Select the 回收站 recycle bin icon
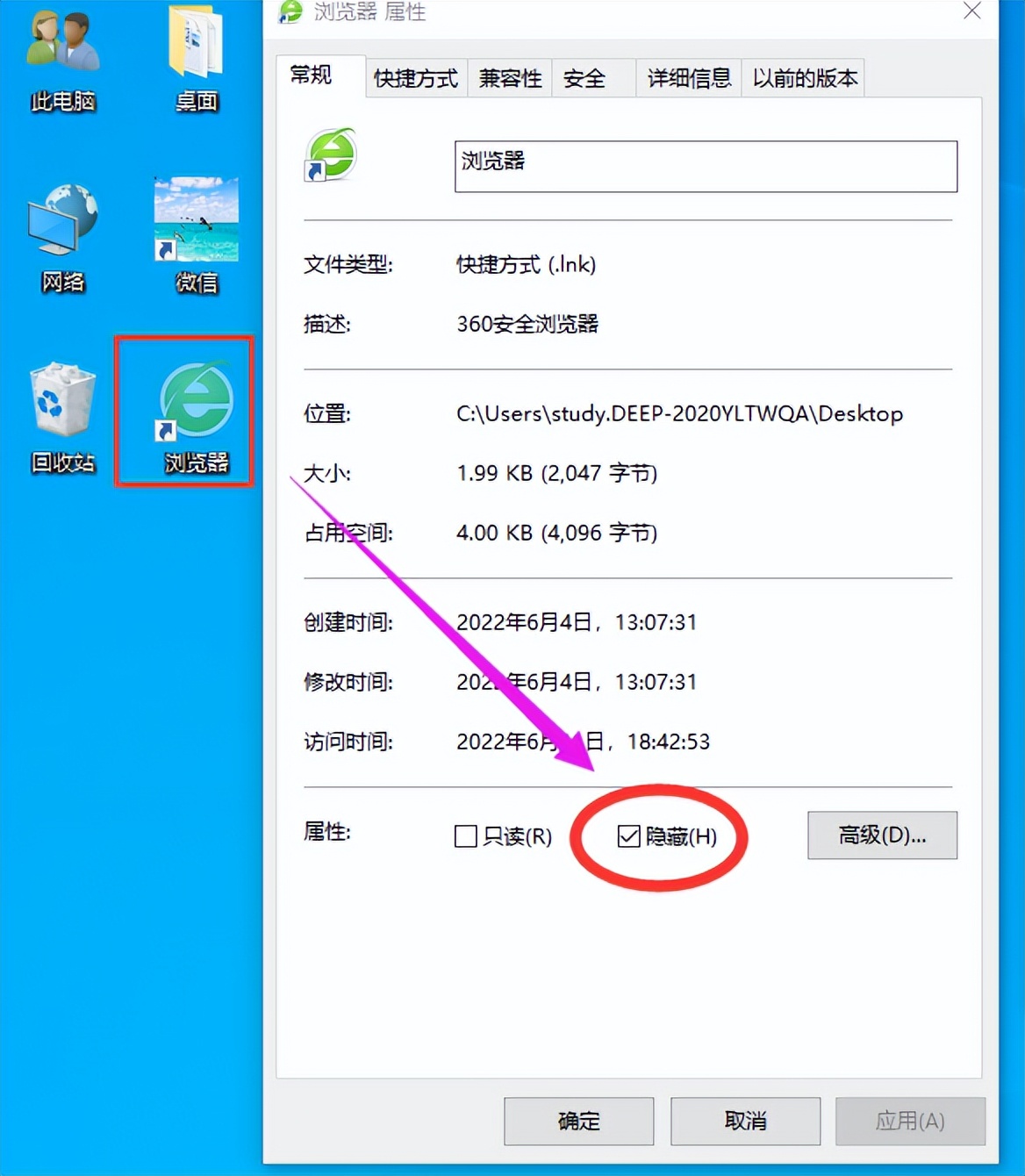Screen dimensions: 1025x1176 point(62,419)
